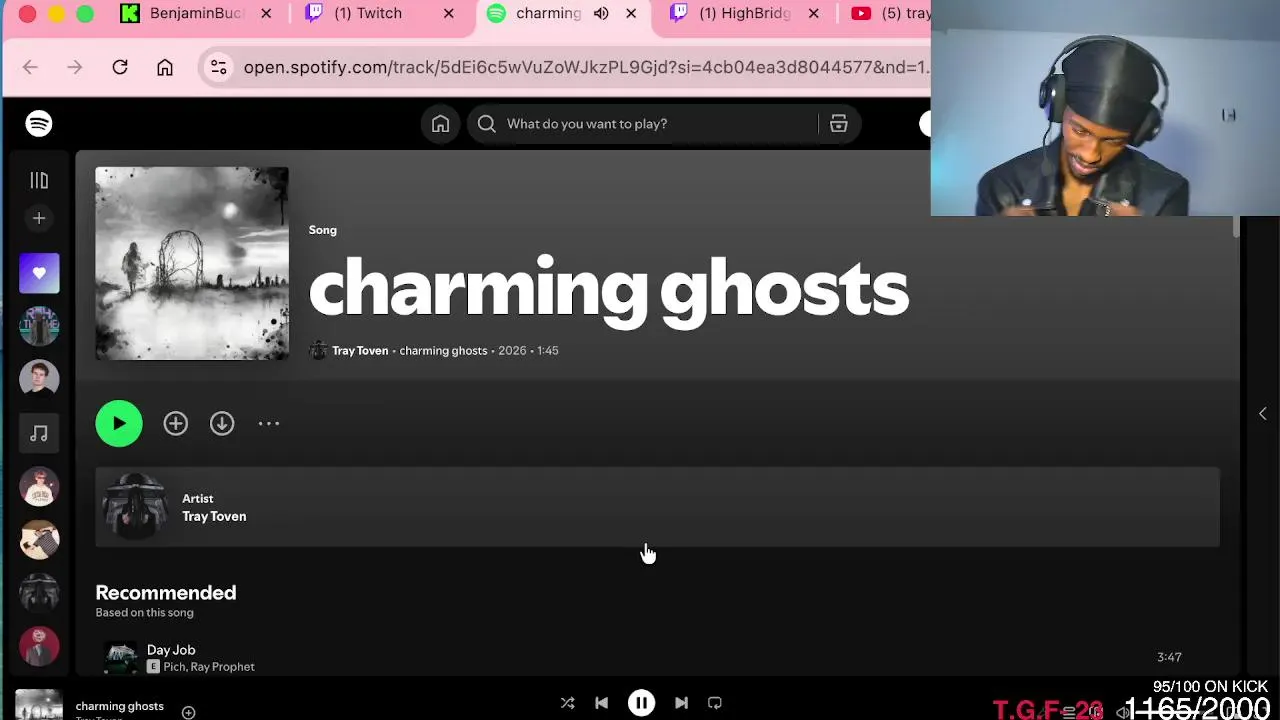Open Tray Toven link under the title
Viewport: 1280px width, 720px height.
pyautogui.click(x=360, y=351)
